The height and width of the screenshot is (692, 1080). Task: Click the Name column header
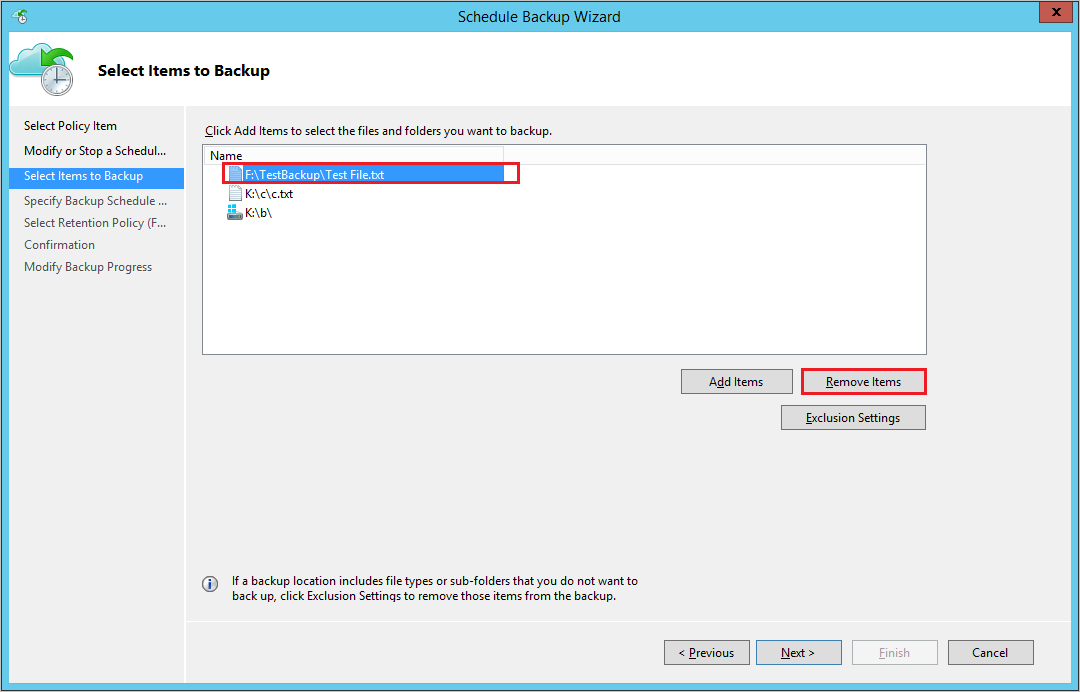[226, 155]
